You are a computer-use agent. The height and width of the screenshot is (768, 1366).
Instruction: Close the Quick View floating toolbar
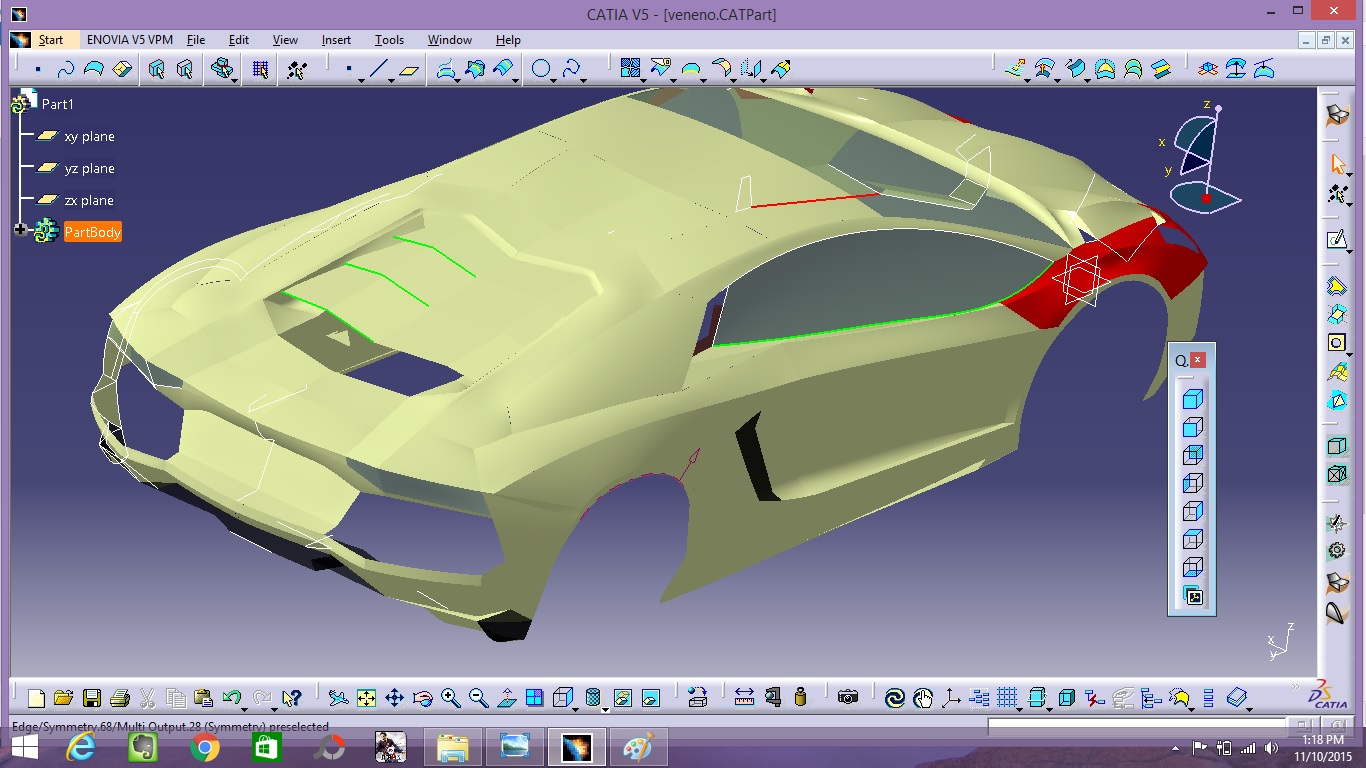(x=1198, y=360)
